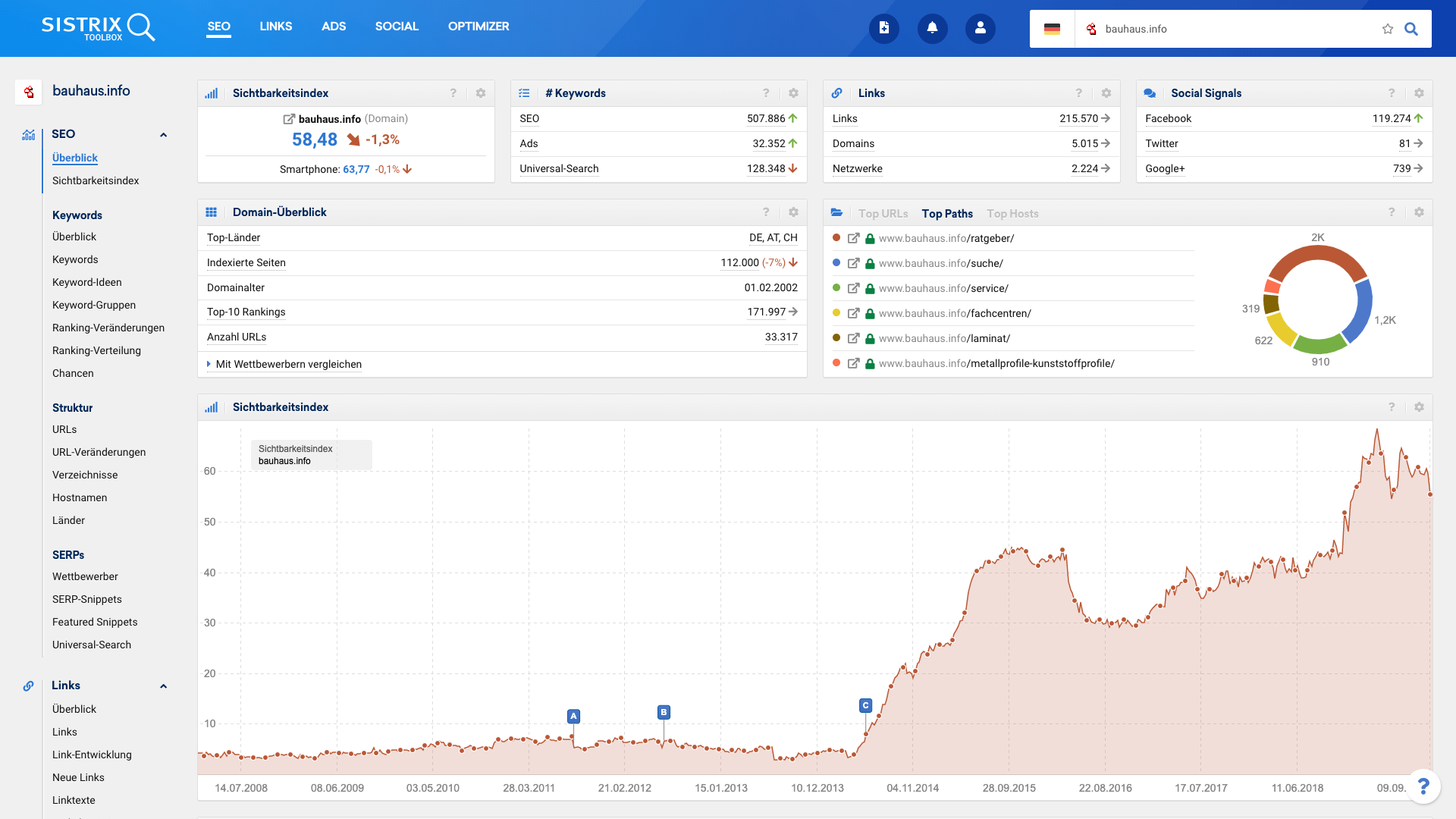Open the notifications bell icon
1456x819 pixels.
coord(932,28)
